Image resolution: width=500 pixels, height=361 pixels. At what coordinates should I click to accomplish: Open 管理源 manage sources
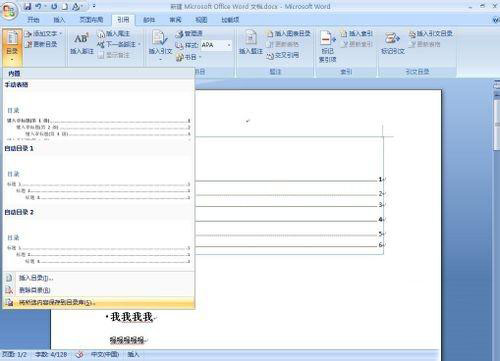click(189, 34)
